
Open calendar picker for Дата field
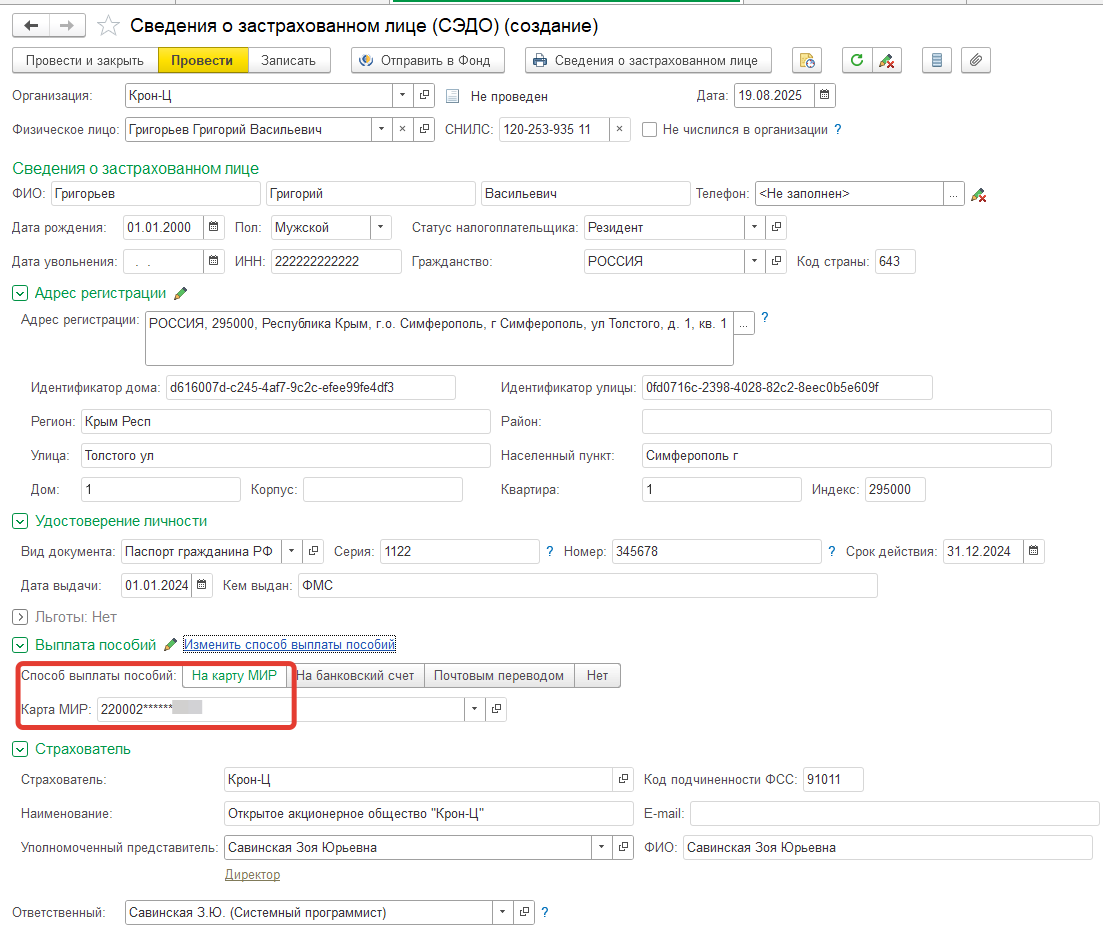[x=824, y=96]
